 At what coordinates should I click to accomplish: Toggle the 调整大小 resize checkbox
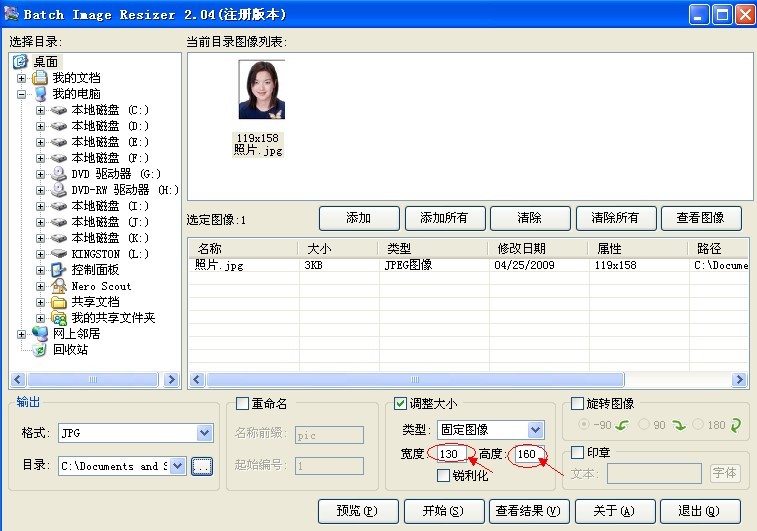click(x=401, y=404)
